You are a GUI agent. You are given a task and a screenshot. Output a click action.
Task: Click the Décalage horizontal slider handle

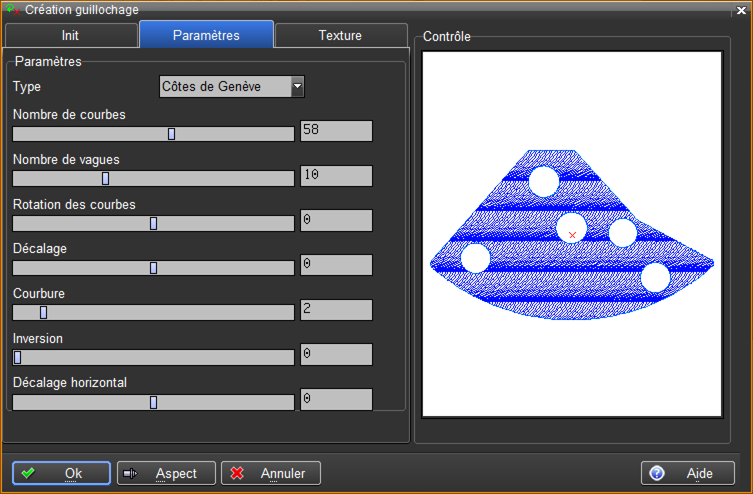click(x=154, y=402)
